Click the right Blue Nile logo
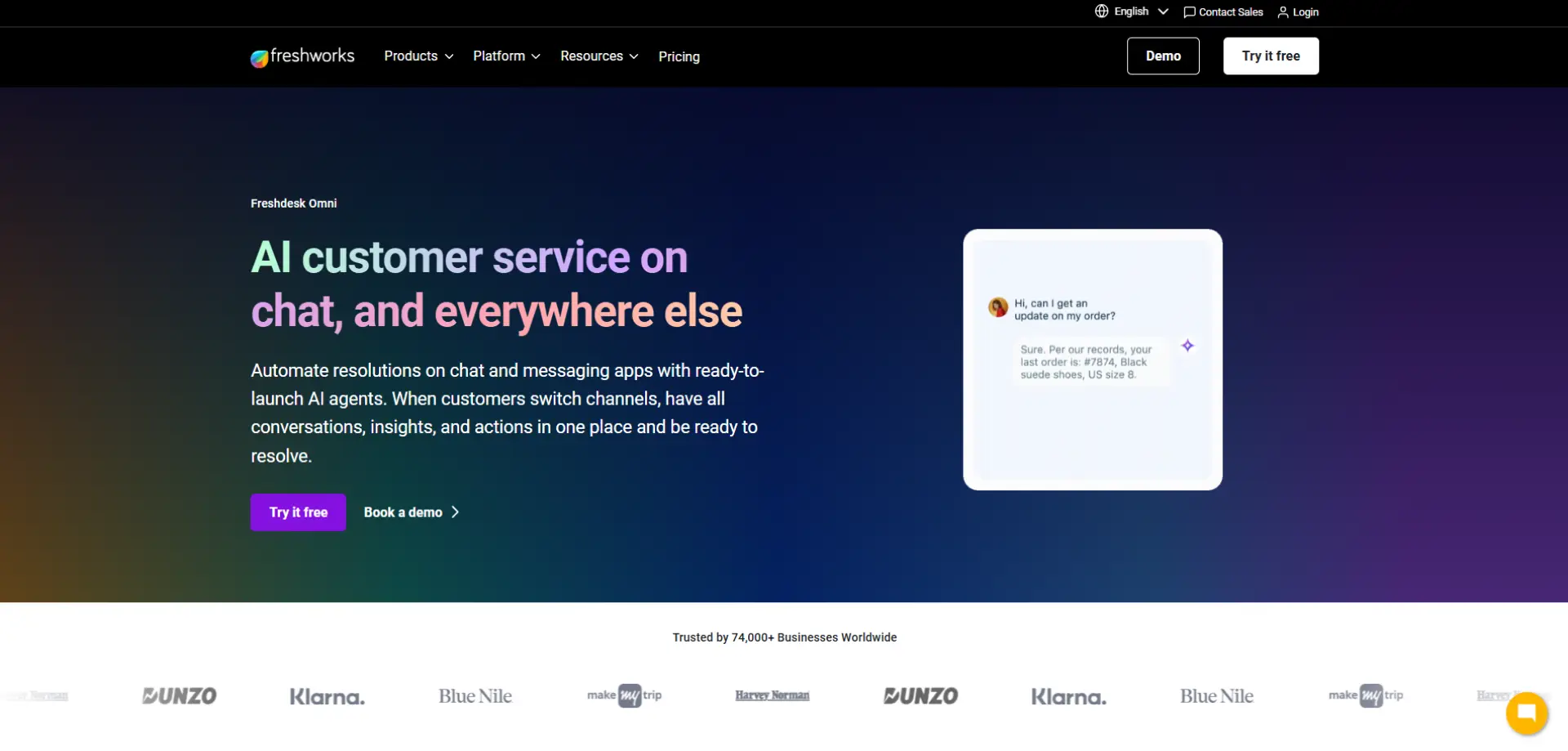Viewport: 1568px width, 751px height. pos(1217,696)
